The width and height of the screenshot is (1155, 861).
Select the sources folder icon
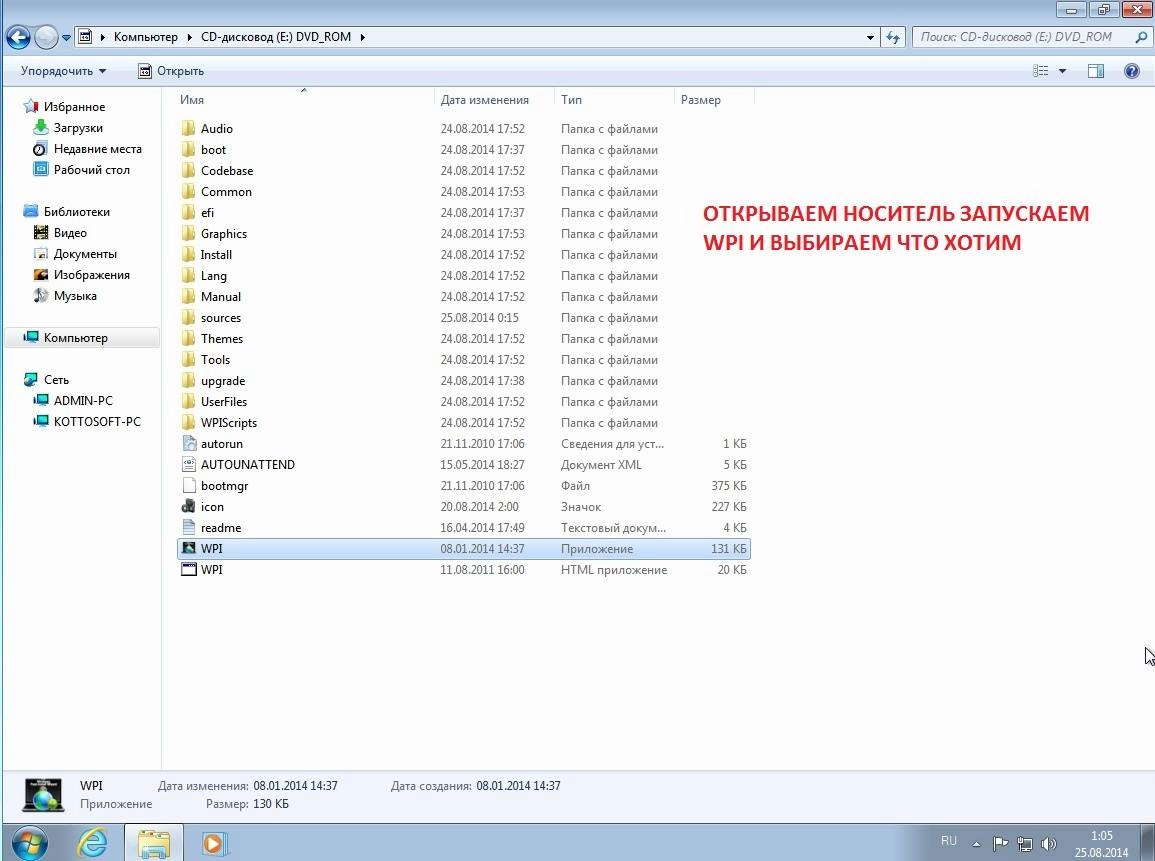click(x=189, y=317)
